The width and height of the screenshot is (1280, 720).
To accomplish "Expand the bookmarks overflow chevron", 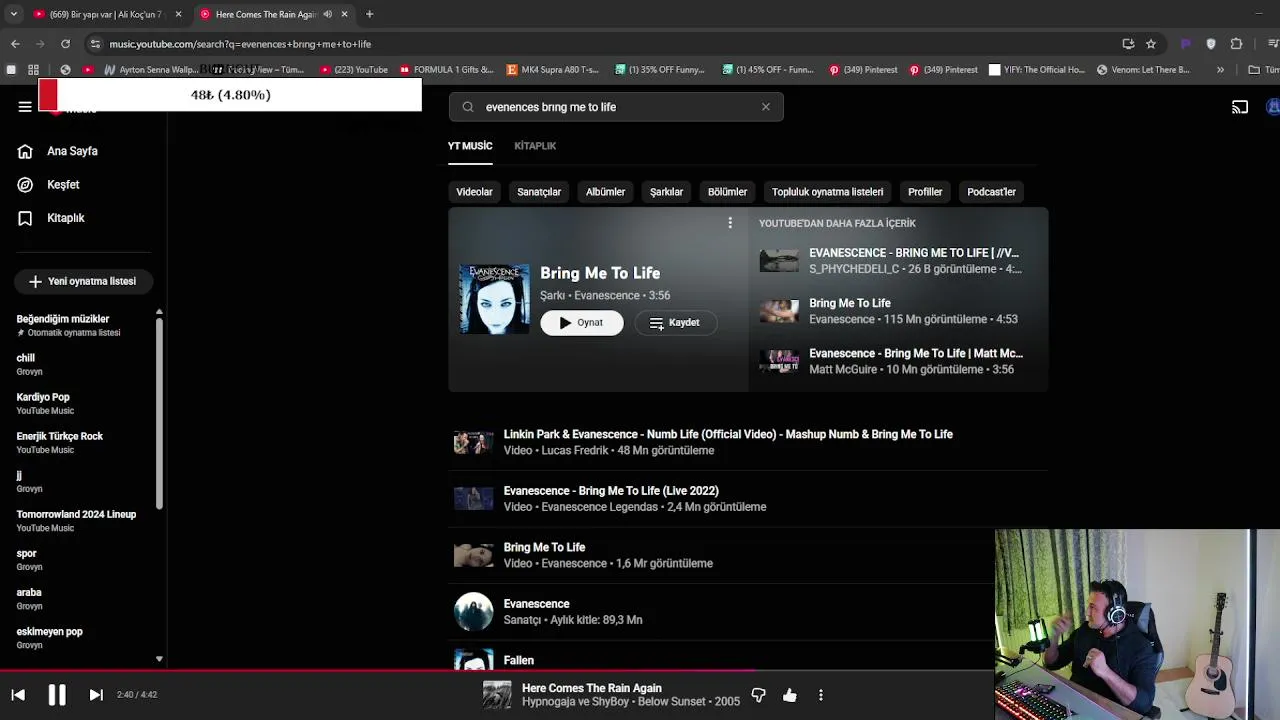I will point(1220,70).
